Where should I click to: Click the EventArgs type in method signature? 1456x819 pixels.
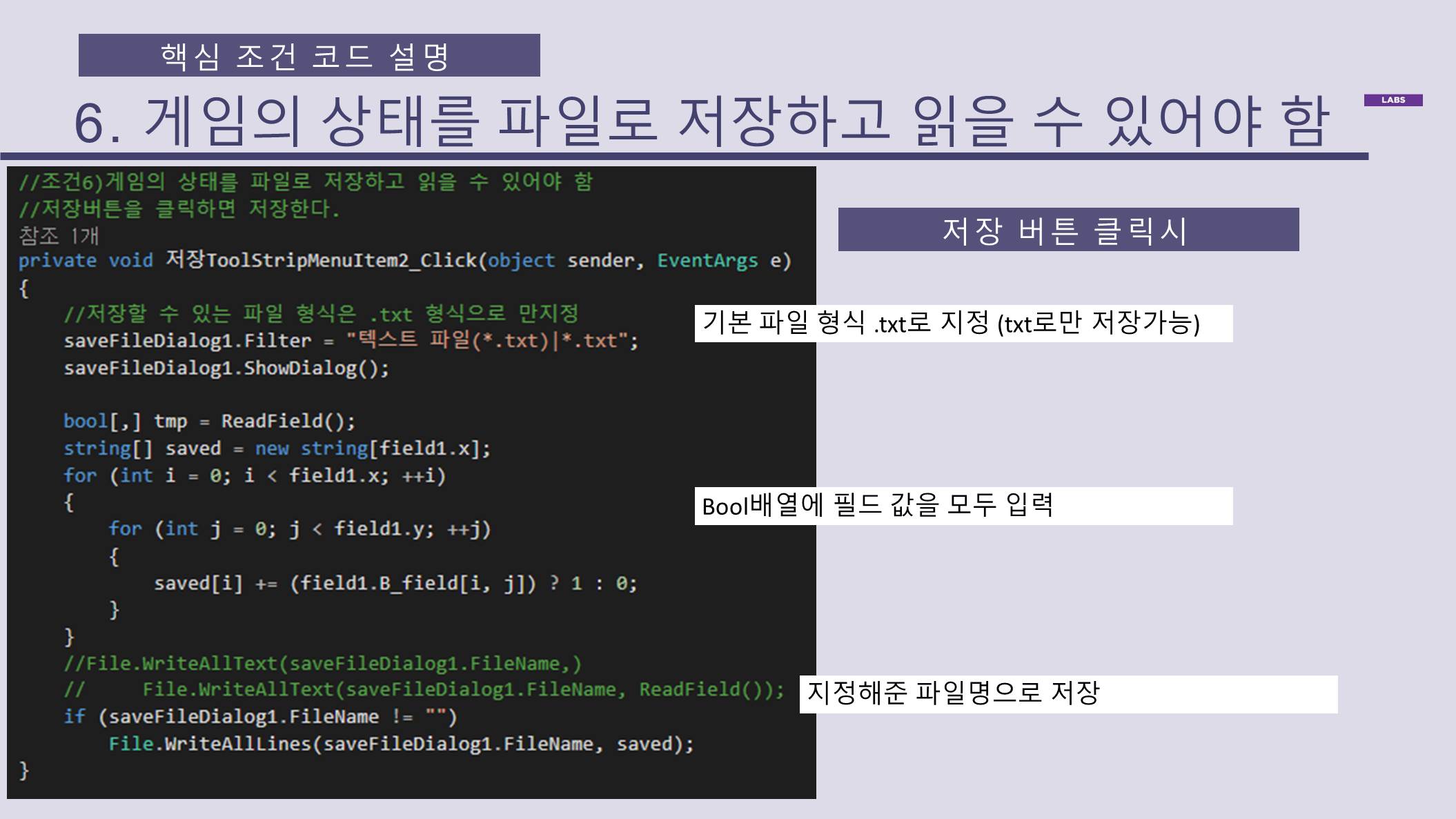707,260
